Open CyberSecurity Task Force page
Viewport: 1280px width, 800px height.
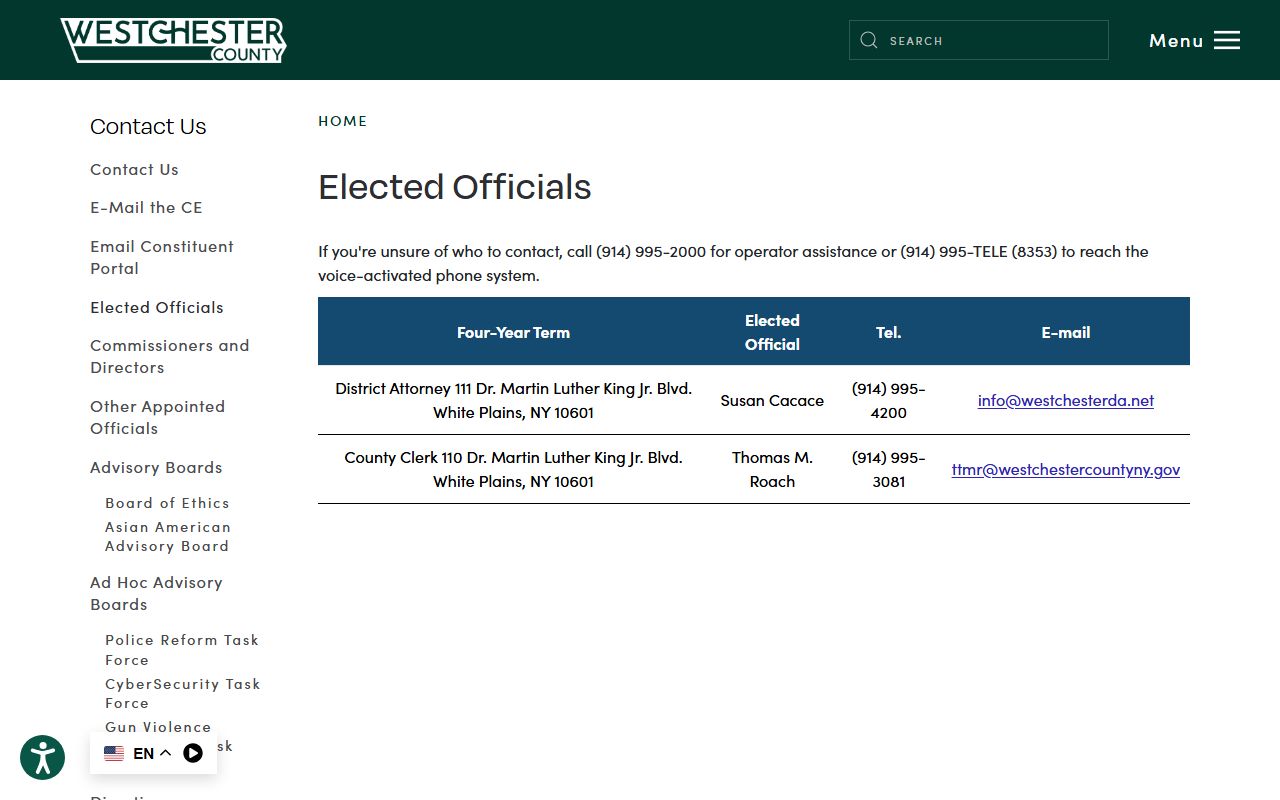click(183, 693)
